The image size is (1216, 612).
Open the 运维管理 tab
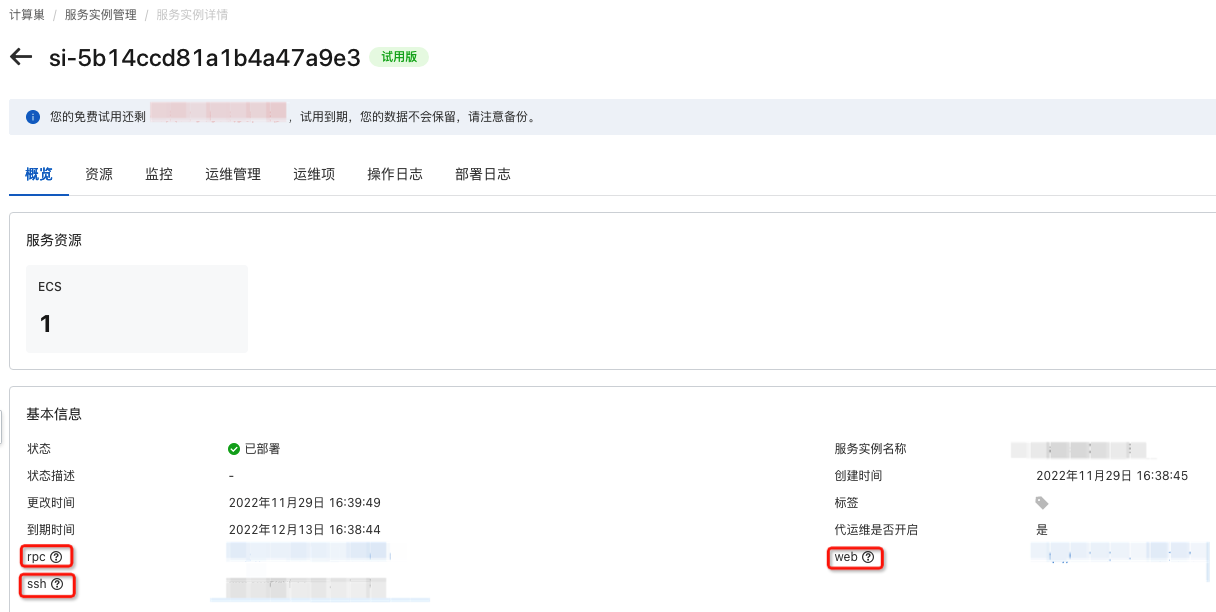[x=233, y=174]
